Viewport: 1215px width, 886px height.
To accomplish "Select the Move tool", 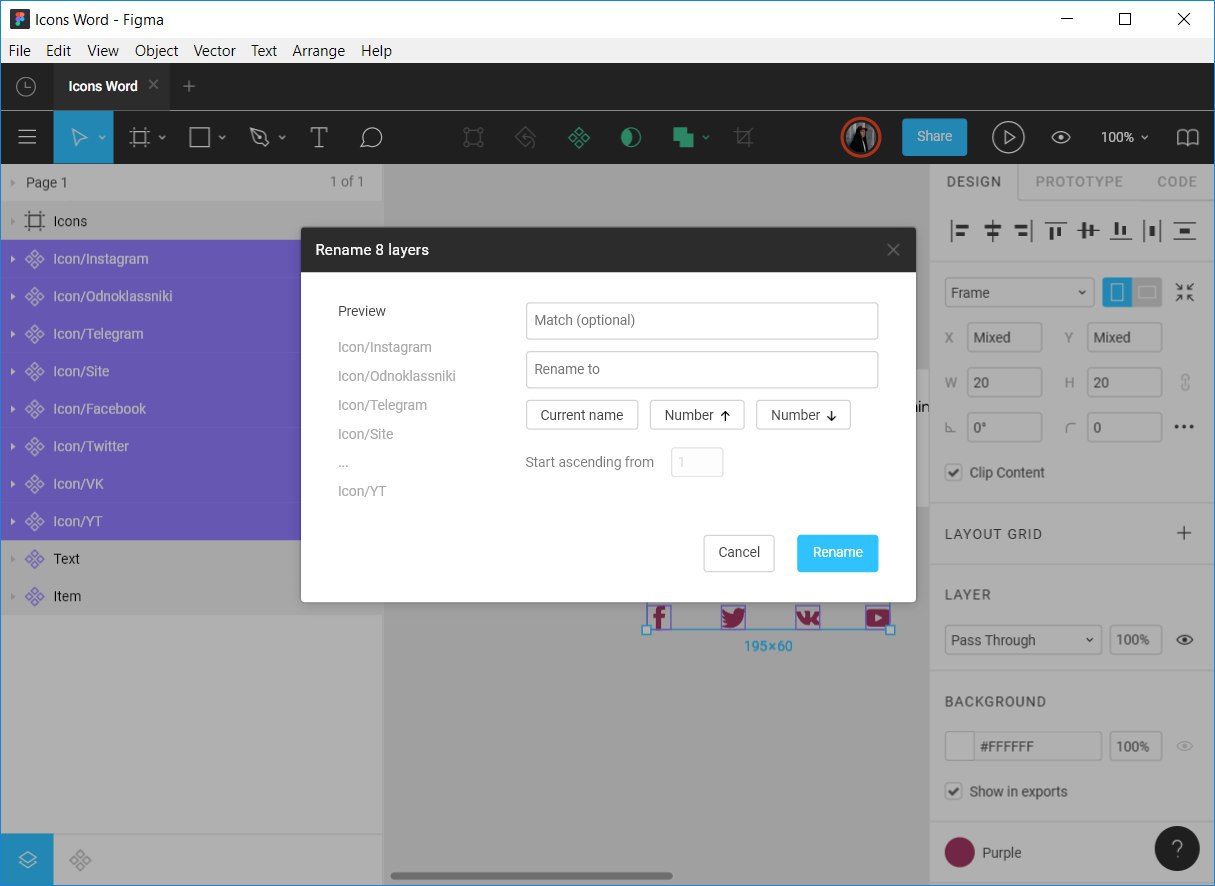I will point(81,137).
